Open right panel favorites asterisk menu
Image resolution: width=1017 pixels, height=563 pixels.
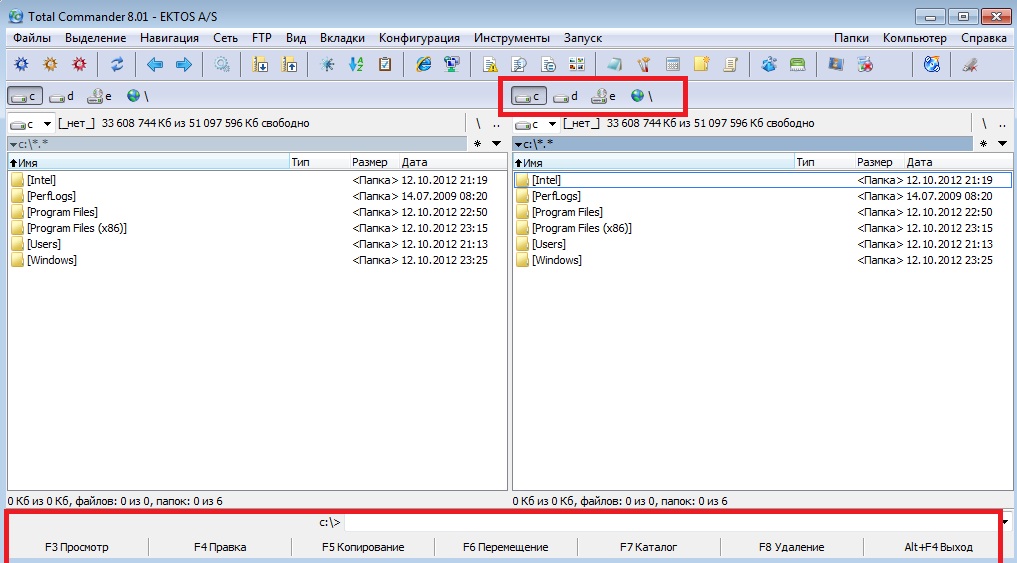[x=983, y=143]
